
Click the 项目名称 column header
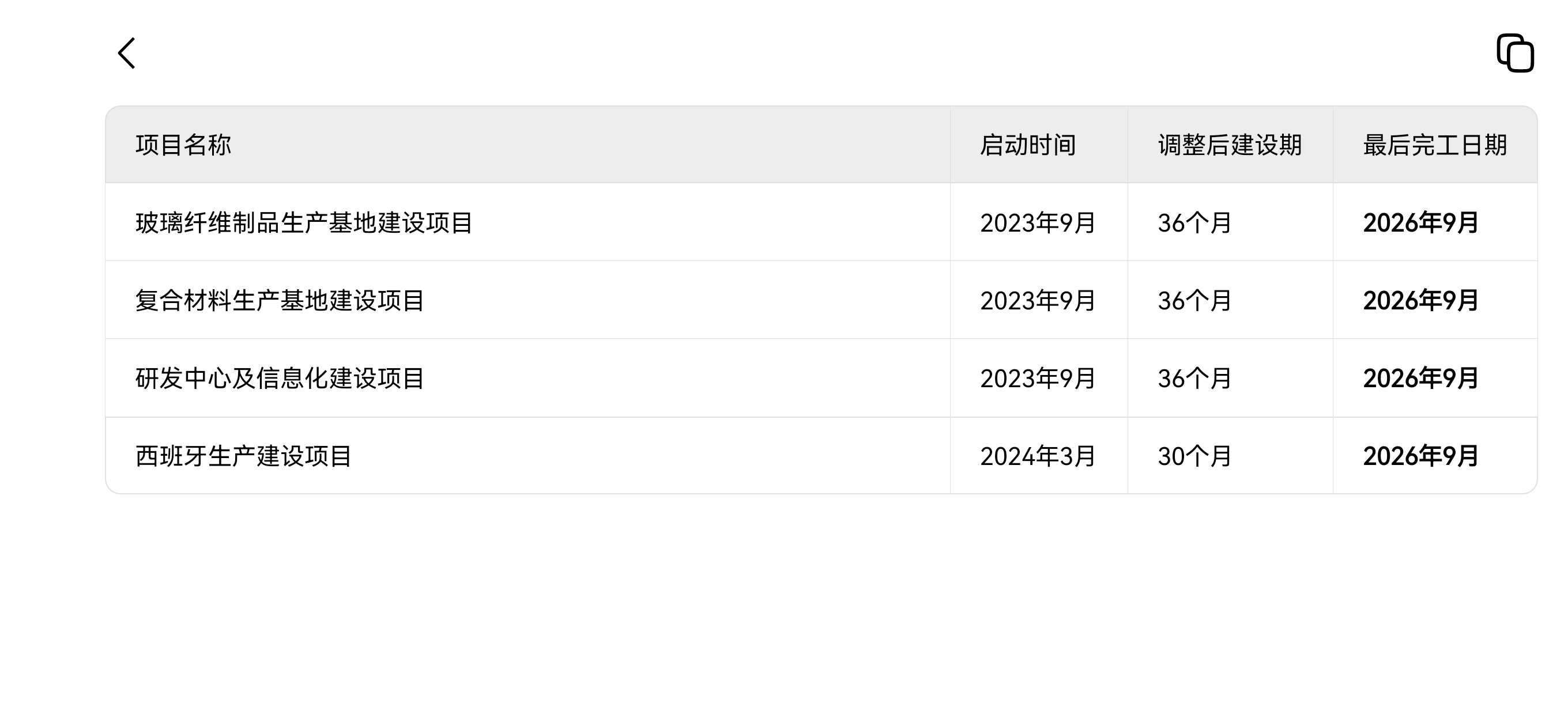[183, 145]
